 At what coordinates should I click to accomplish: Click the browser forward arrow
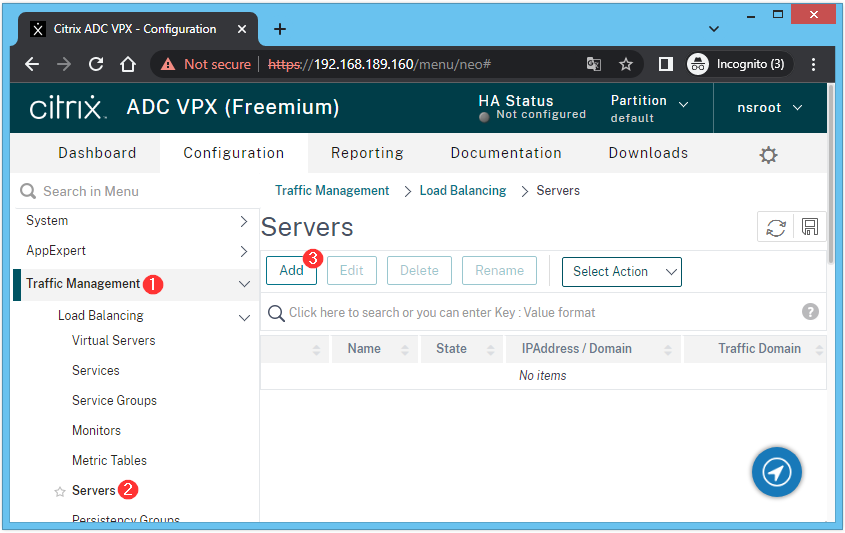[x=64, y=65]
